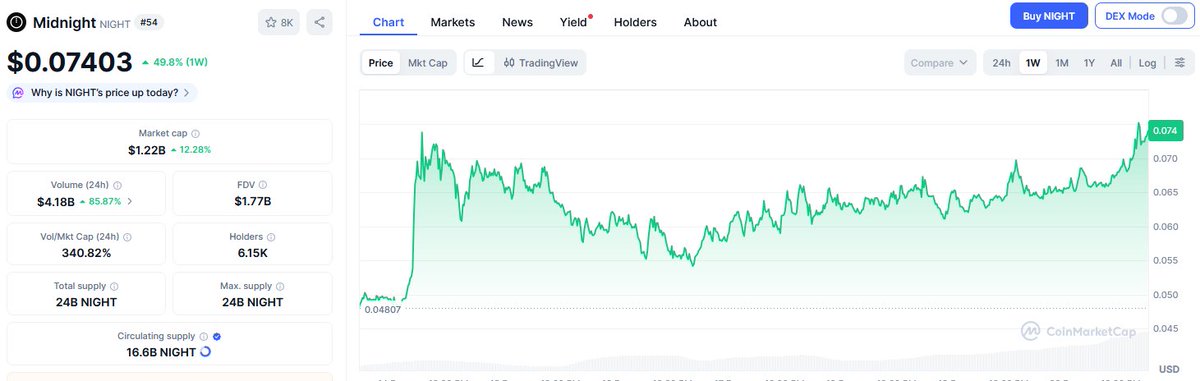Switch to TradingView chart
This screenshot has height=381, width=1200.
[x=540, y=62]
